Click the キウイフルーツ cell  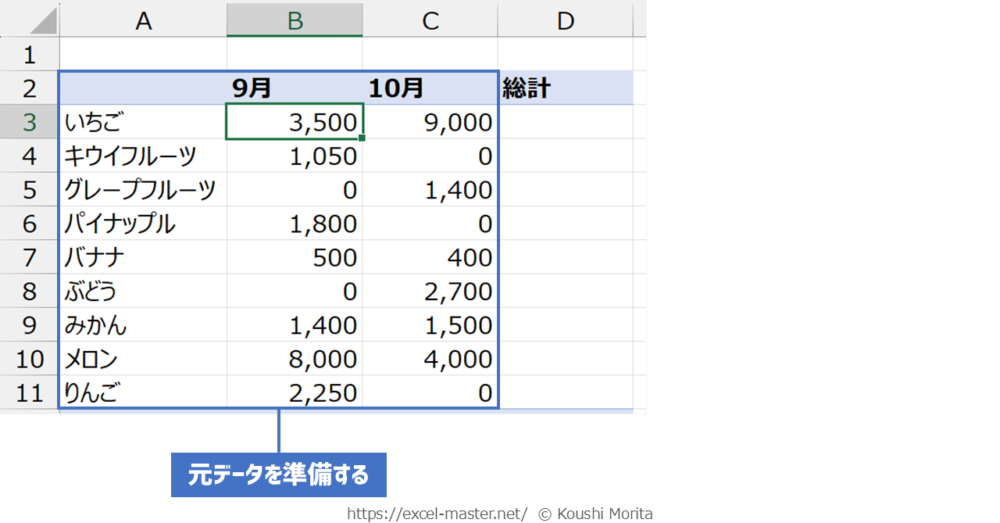(x=143, y=156)
